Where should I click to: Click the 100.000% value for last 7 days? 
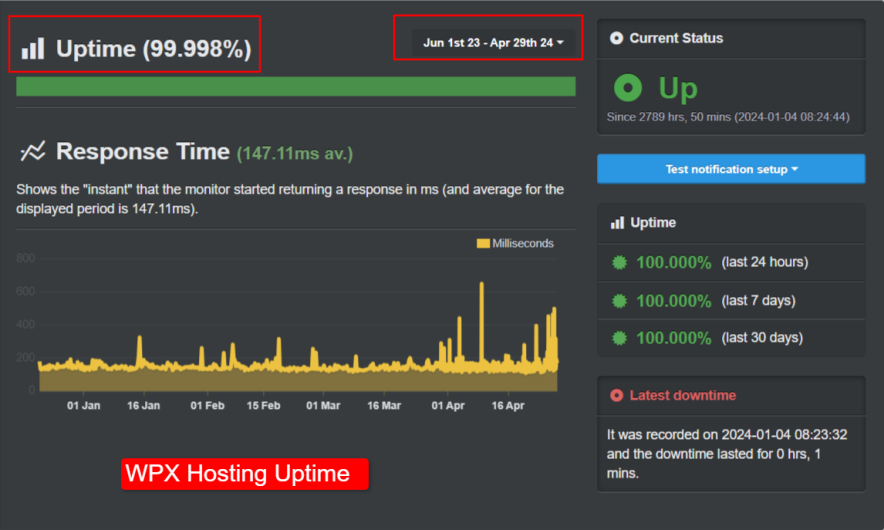(674, 301)
